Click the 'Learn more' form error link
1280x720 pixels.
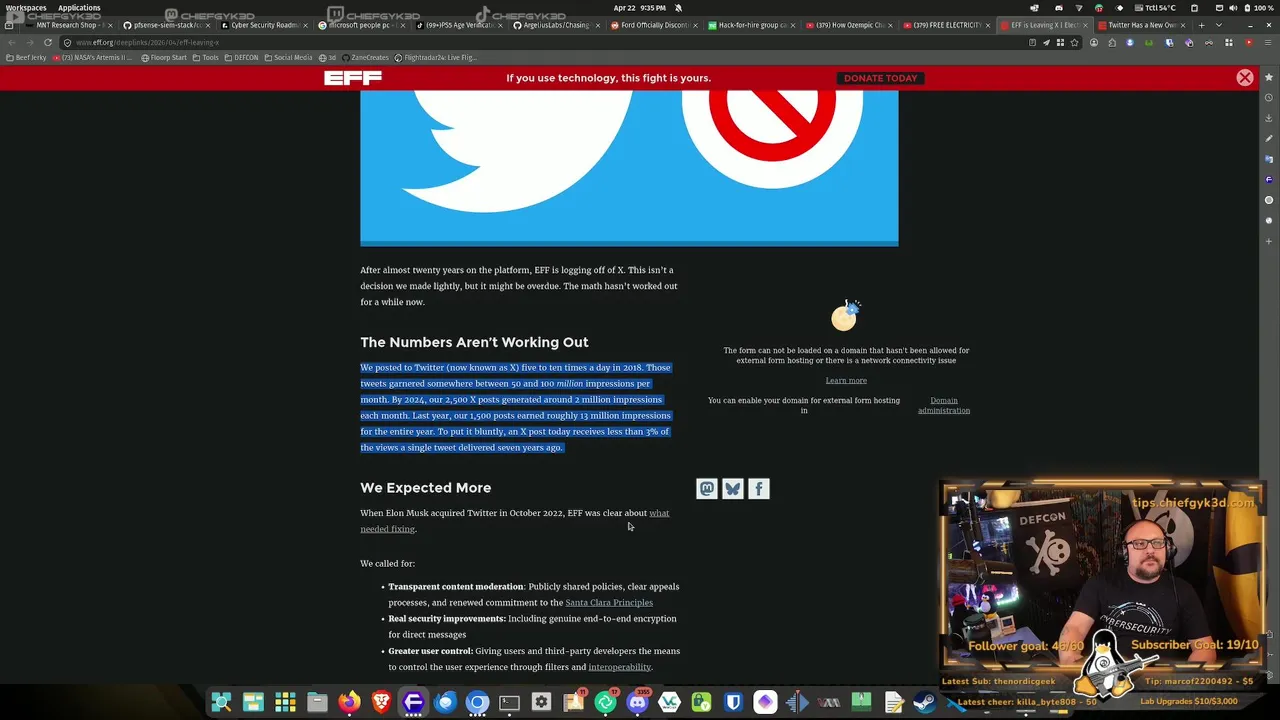(x=846, y=380)
